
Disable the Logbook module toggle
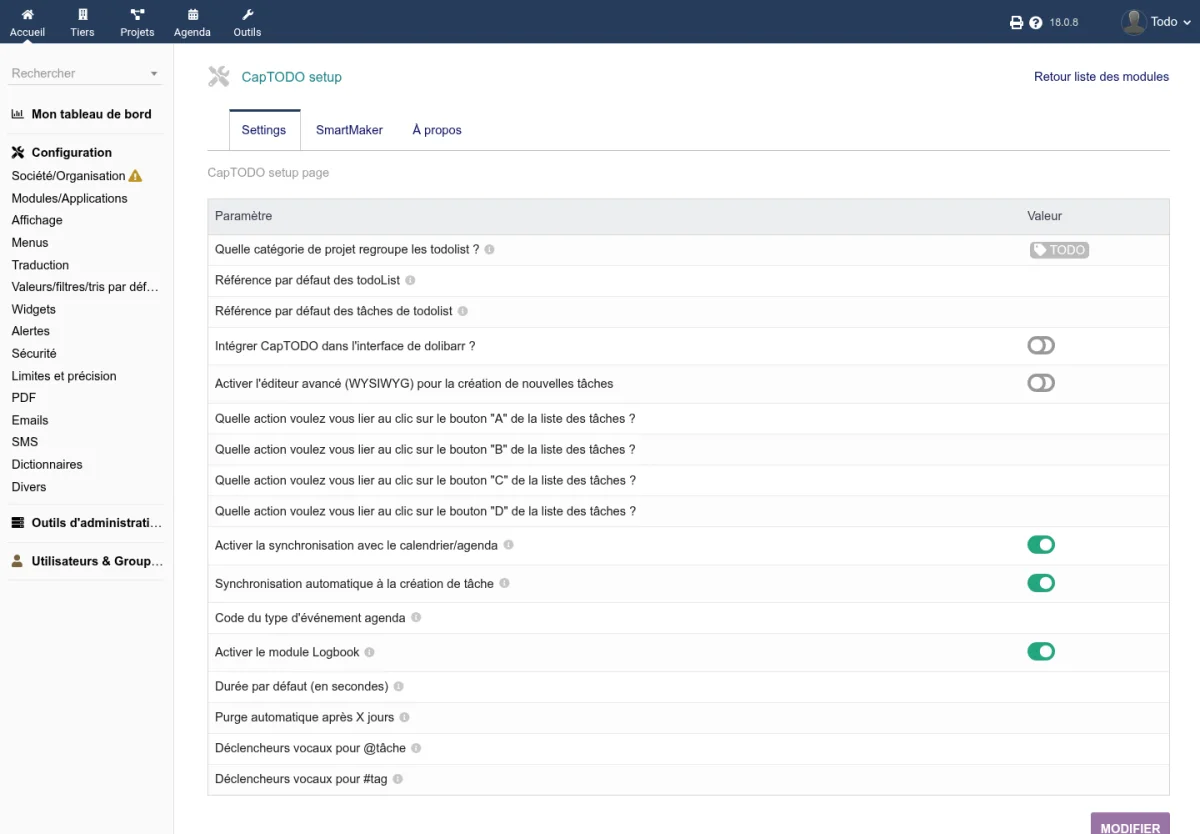coord(1041,652)
